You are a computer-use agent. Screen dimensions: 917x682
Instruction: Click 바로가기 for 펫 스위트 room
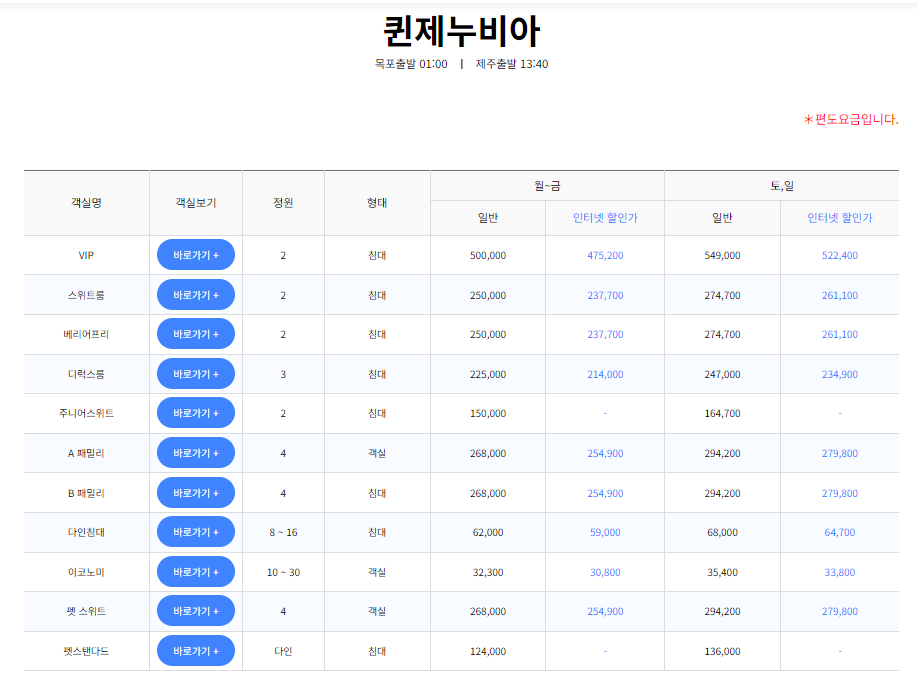click(x=195, y=611)
